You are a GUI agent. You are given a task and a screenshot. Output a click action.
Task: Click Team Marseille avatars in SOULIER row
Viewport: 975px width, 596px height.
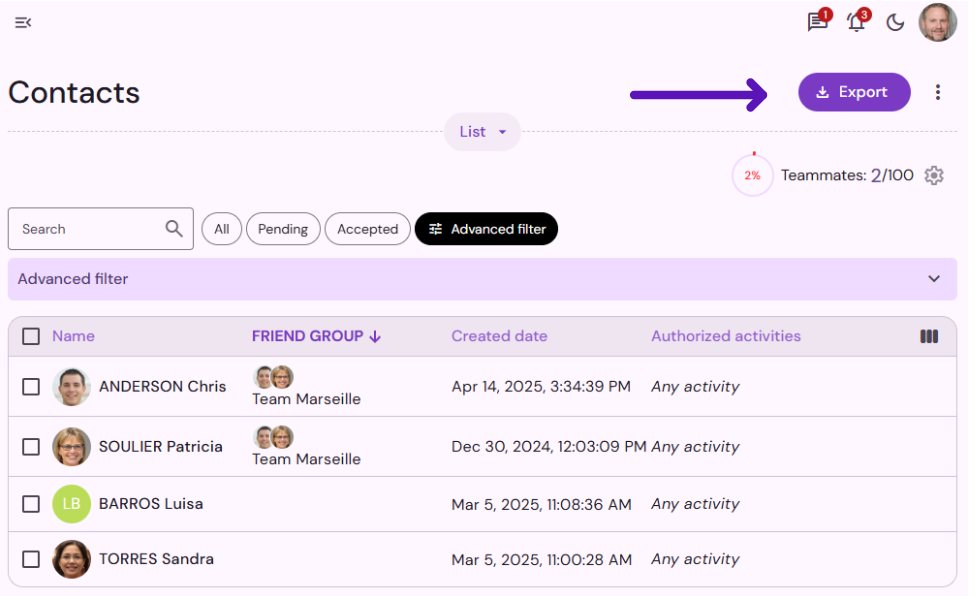[x=274, y=437]
